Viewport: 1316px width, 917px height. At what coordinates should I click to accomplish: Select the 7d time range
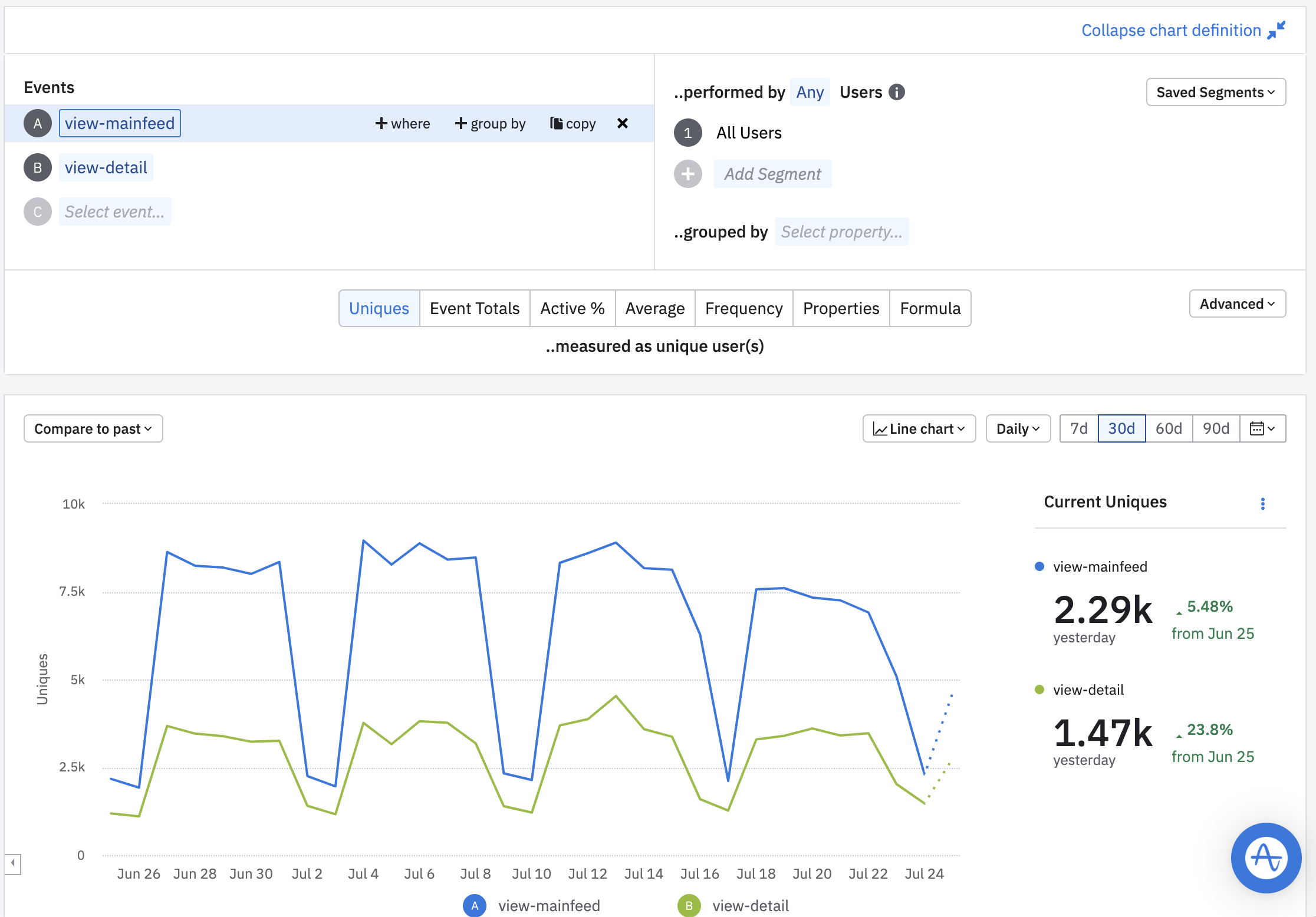tap(1078, 428)
